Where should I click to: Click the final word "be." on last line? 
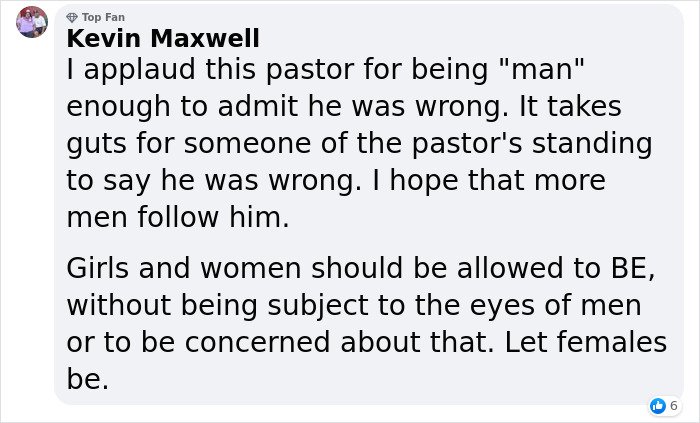88,379
